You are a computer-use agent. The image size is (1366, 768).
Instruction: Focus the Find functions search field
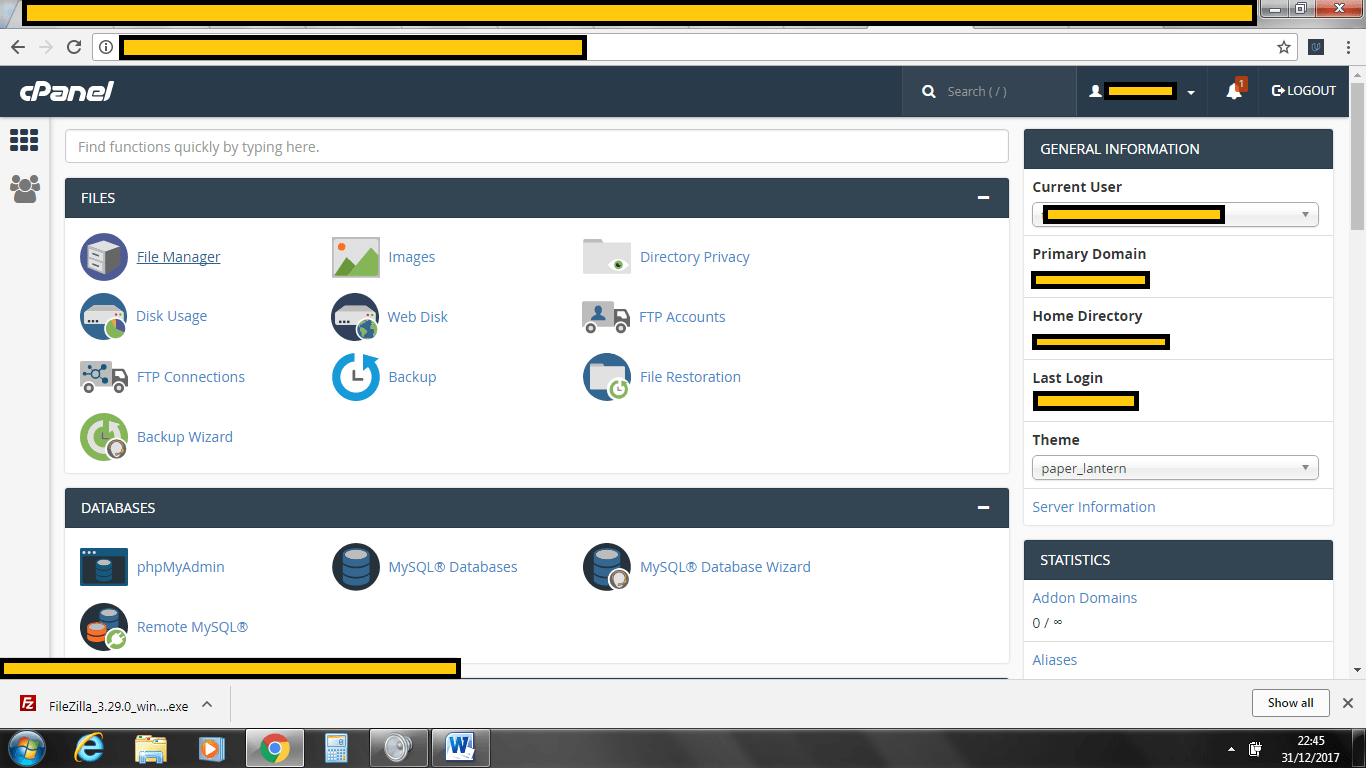coord(536,147)
